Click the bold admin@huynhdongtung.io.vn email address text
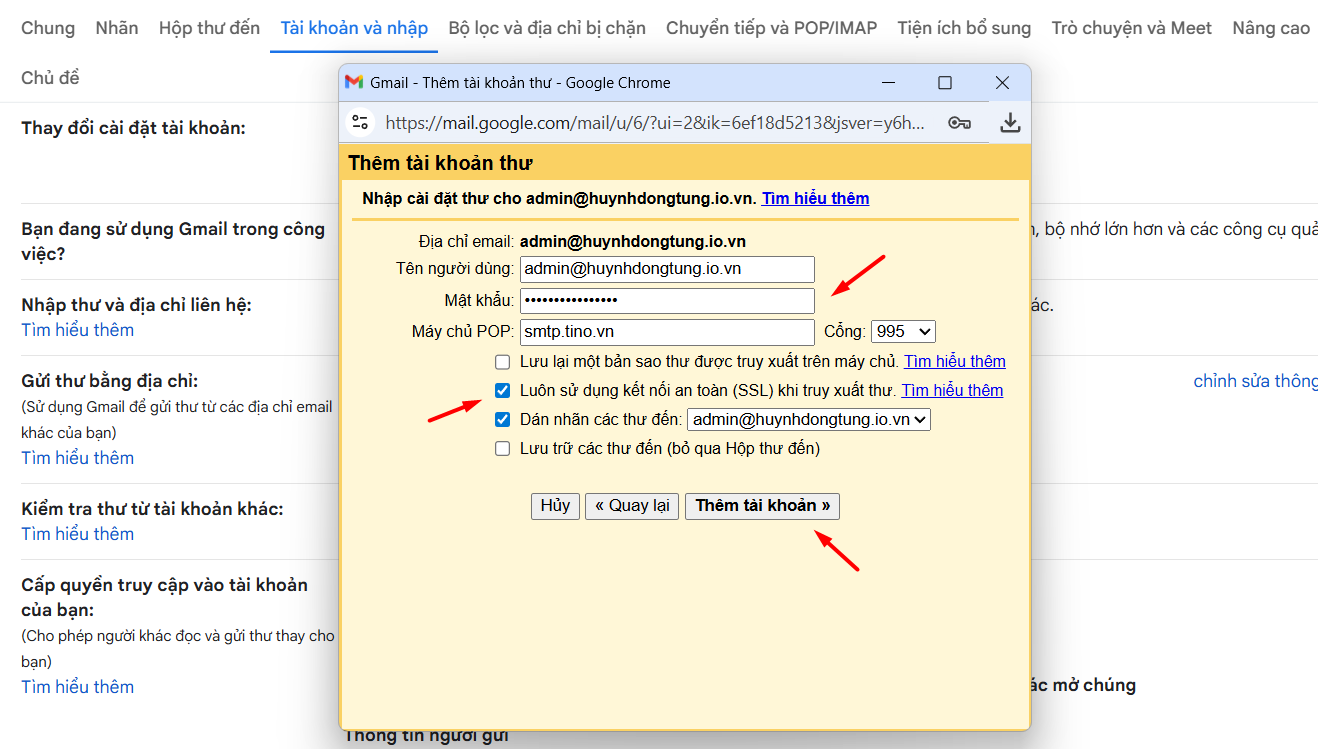1318x749 pixels. pyautogui.click(x=633, y=241)
